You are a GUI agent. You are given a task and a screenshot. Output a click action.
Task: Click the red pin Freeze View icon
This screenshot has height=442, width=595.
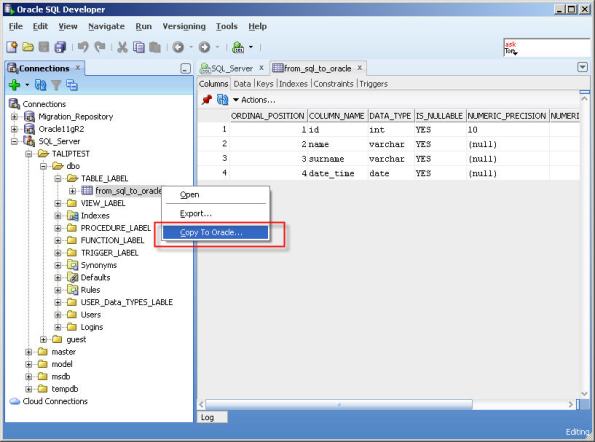point(207,100)
